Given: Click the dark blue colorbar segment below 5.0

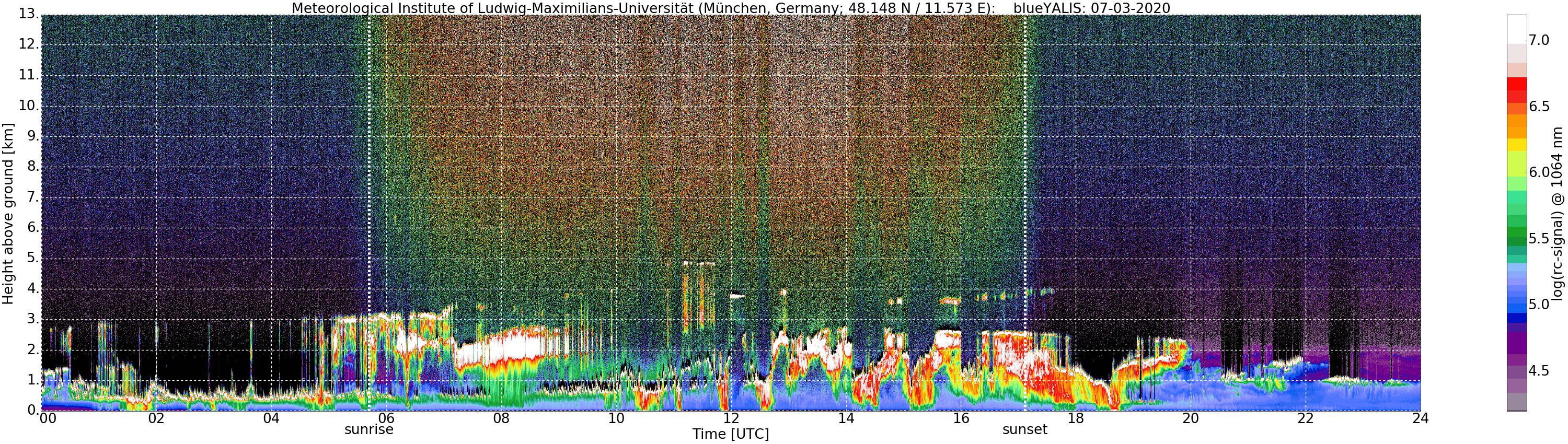Looking at the screenshot, I should click(x=1517, y=318).
